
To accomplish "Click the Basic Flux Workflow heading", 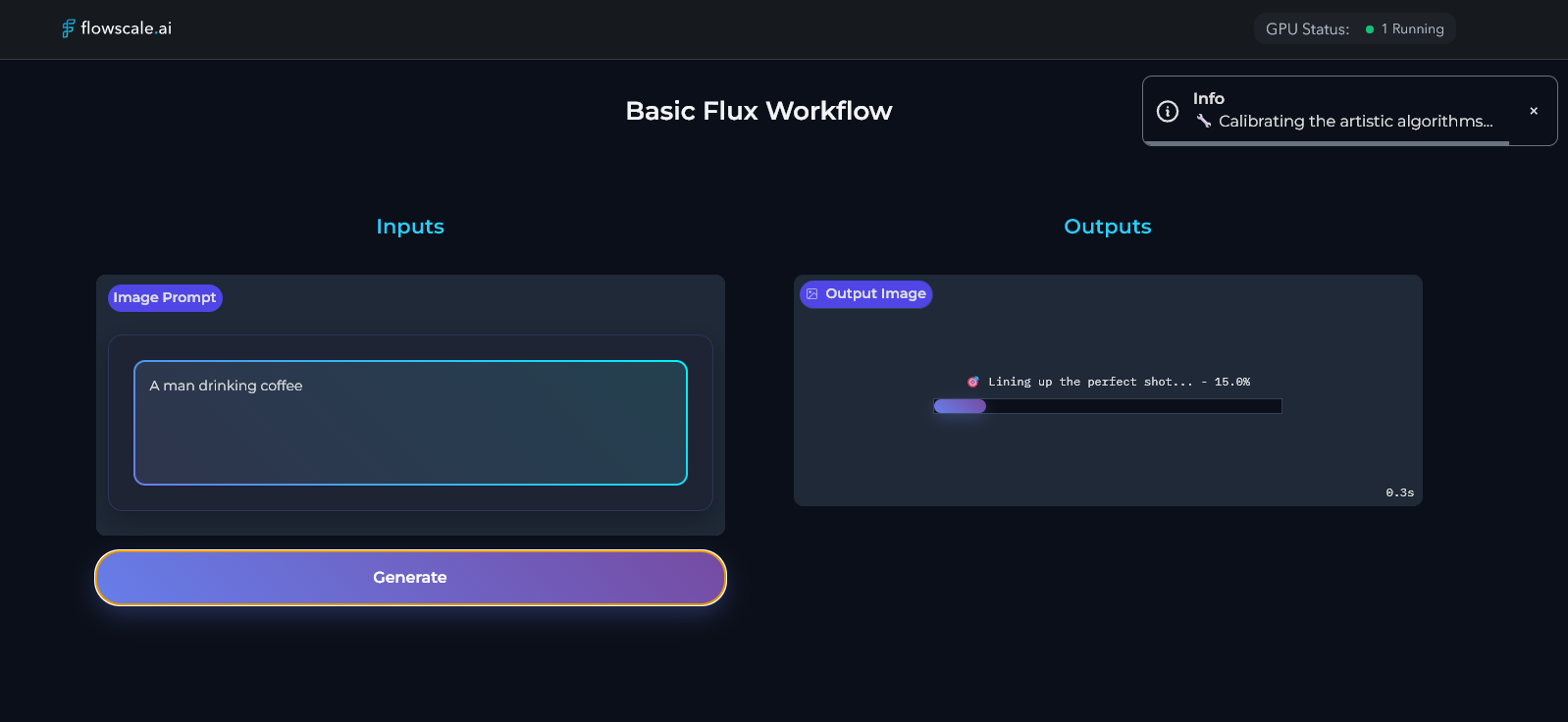I will pos(758,111).
